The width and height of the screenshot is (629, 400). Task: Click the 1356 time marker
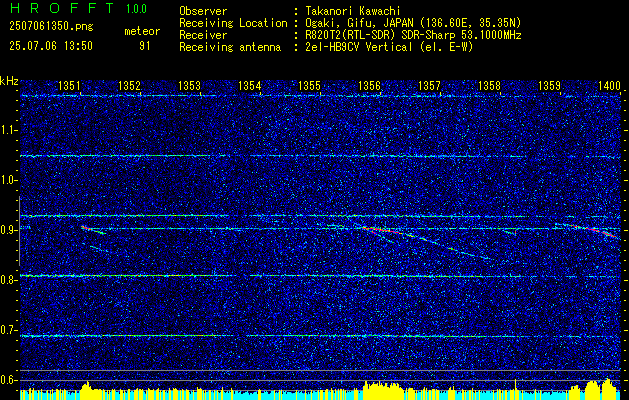coord(369,85)
